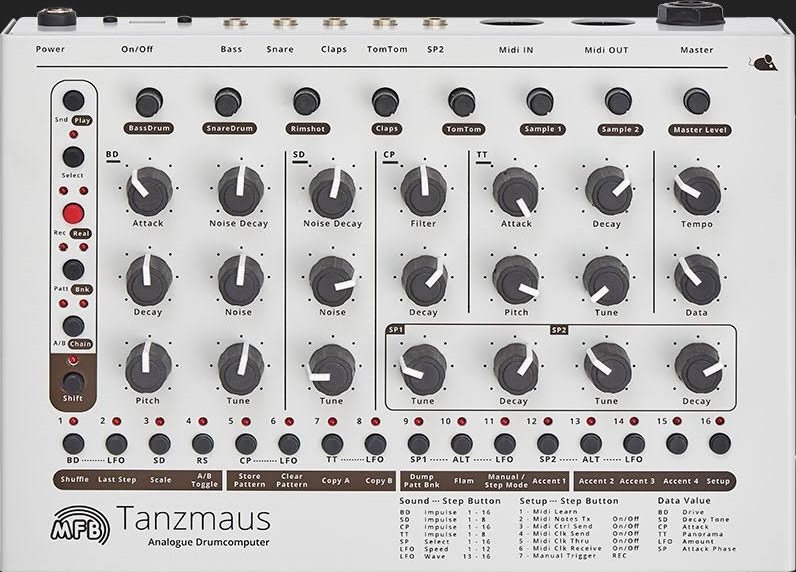Toggle step button 7 (TT)
Screen dimensions: 796x572
point(332,444)
